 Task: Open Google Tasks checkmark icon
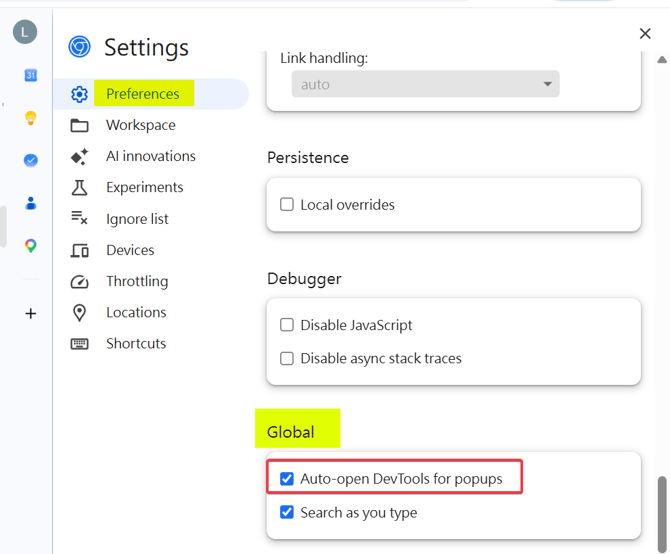coord(30,160)
